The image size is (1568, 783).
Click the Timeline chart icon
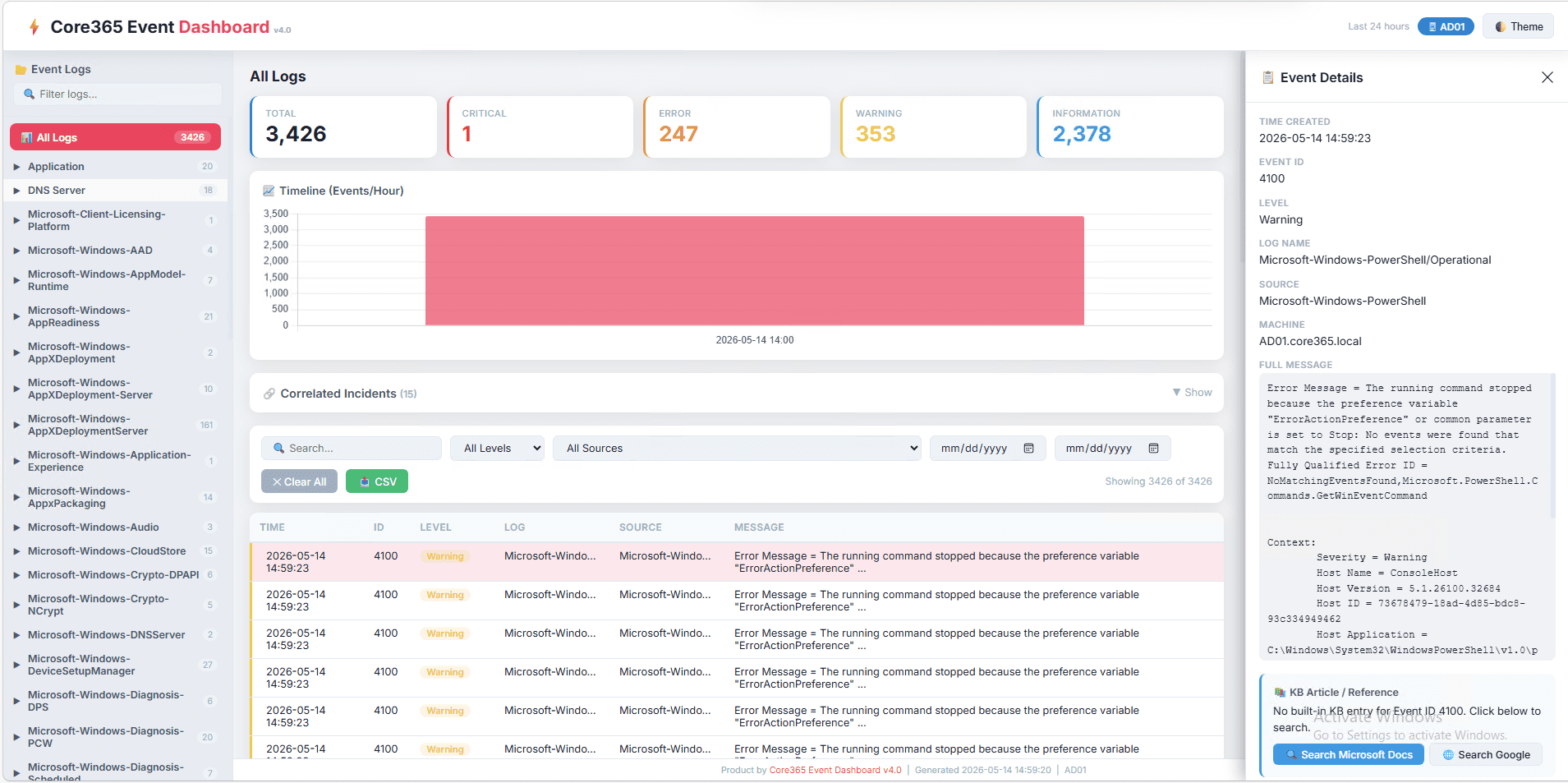click(269, 191)
